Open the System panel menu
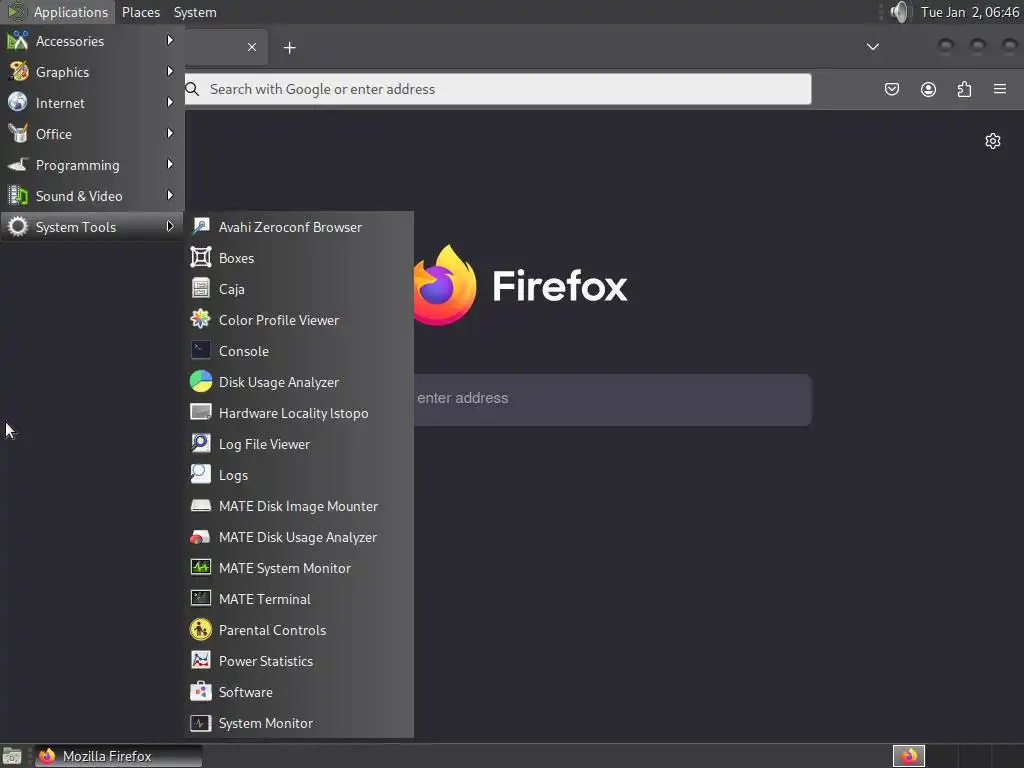This screenshot has width=1024, height=768. point(195,12)
